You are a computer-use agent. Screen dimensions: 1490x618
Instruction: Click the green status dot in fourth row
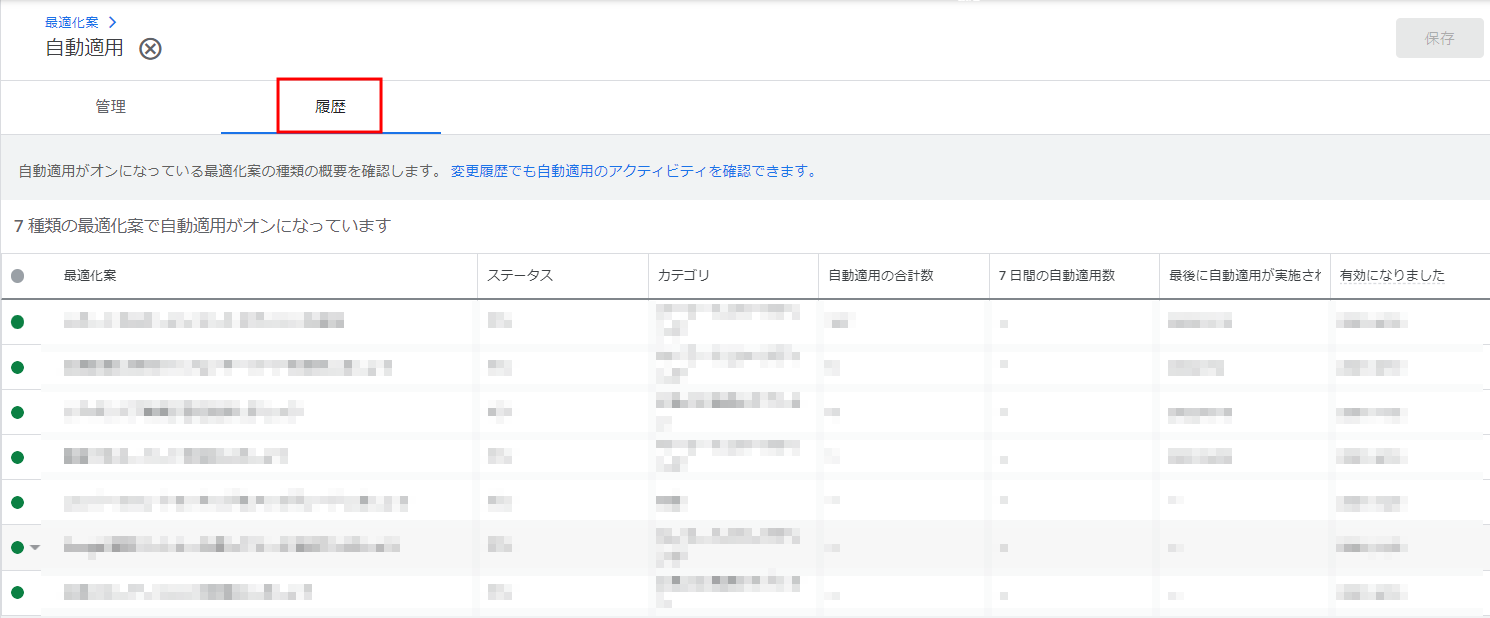18,457
